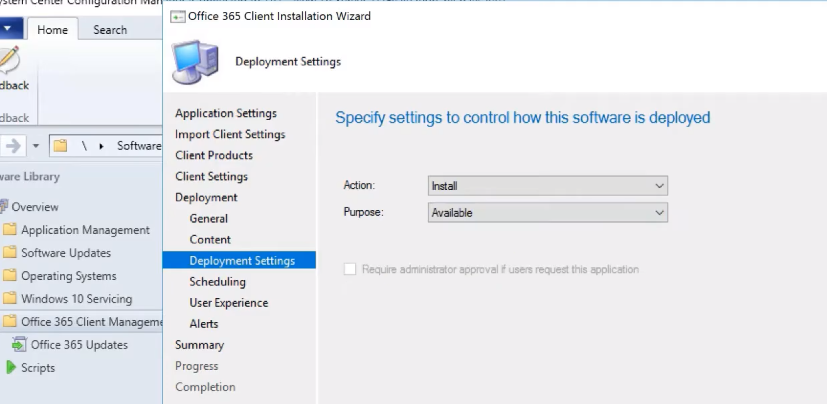
Task: Click the Software Updates folder icon
Action: (x=9, y=253)
